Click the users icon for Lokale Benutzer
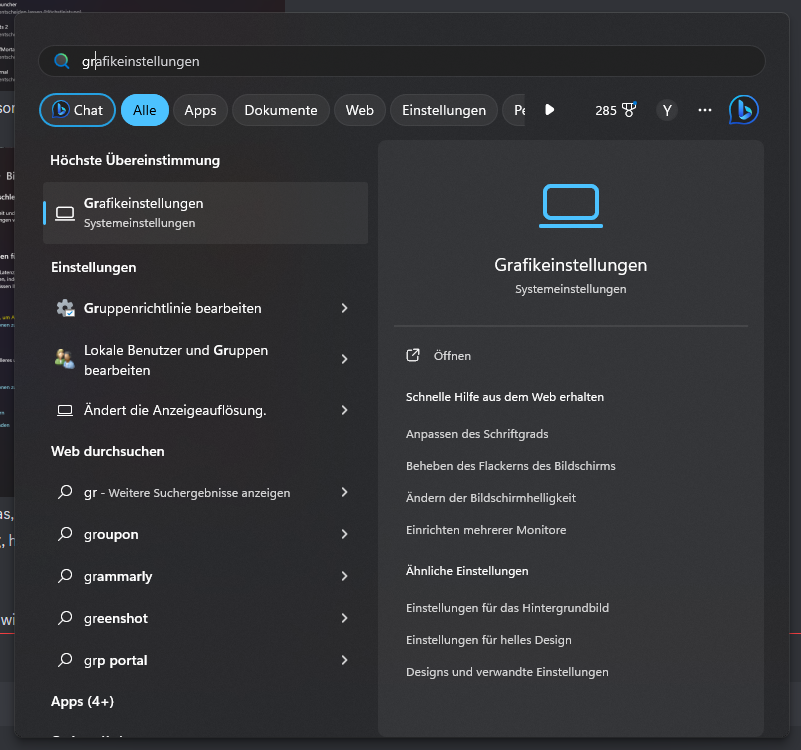 point(65,359)
